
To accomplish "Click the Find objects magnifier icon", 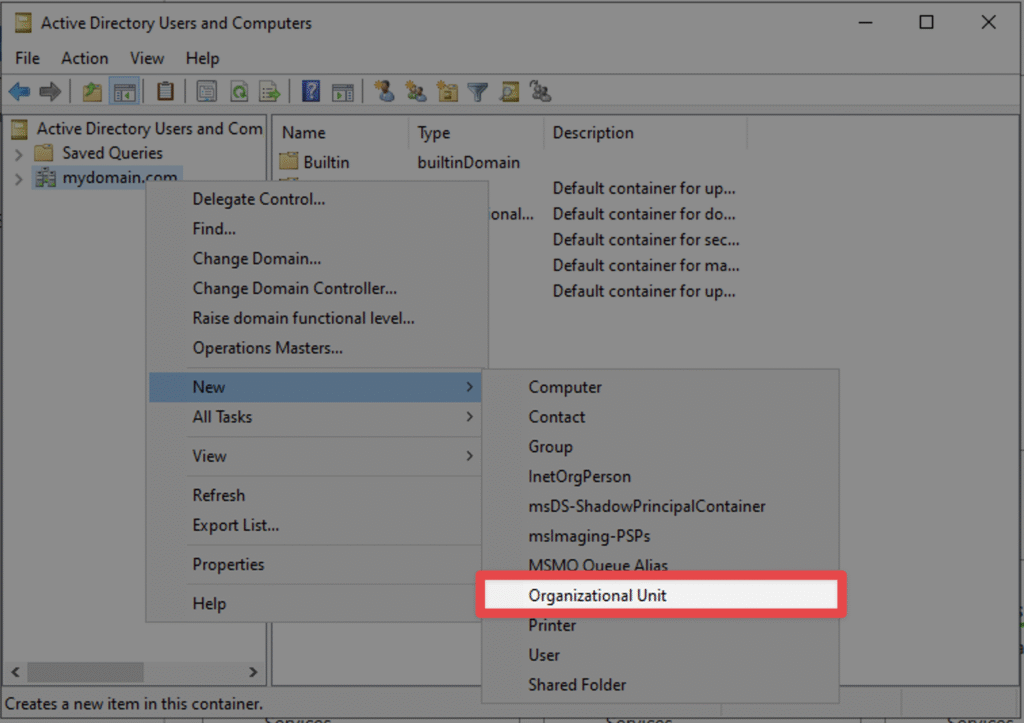I will [509, 91].
